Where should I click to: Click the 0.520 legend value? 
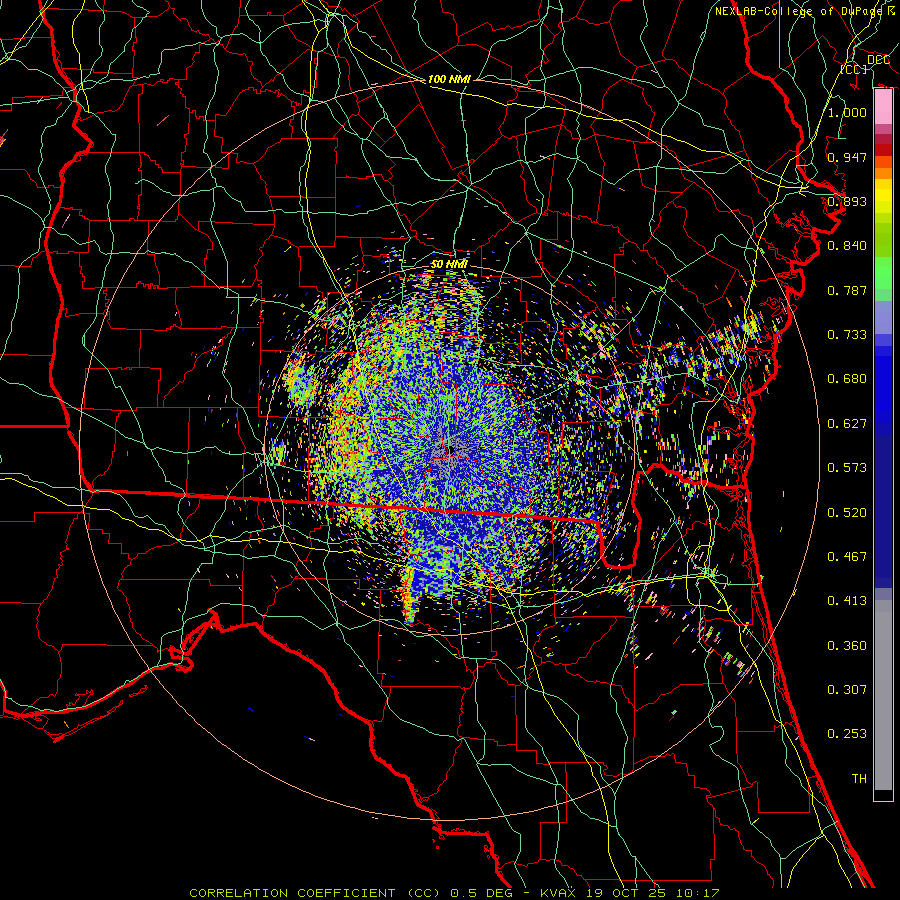tap(847, 513)
